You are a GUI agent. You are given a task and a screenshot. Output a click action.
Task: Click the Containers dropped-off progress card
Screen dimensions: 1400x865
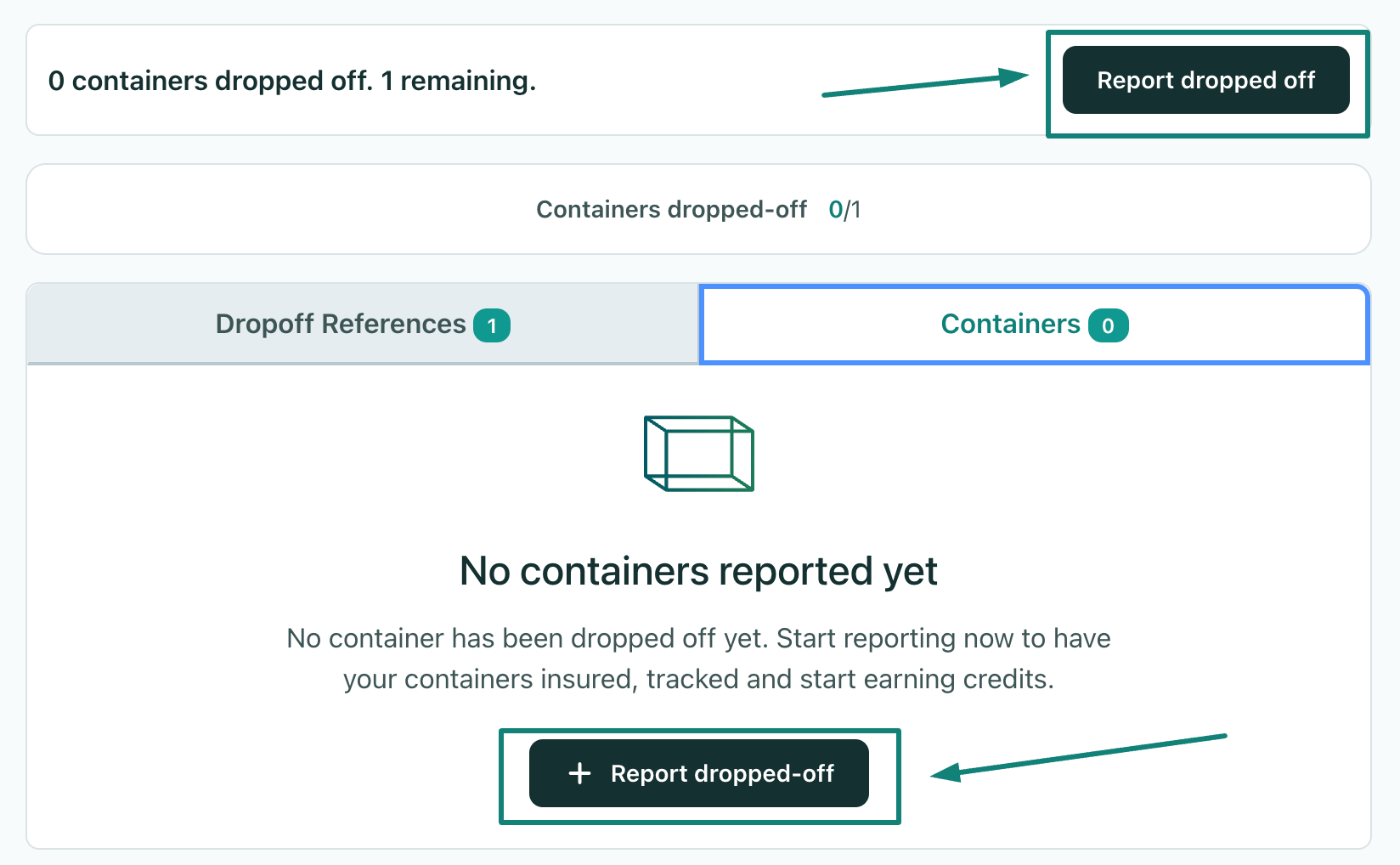click(698, 209)
